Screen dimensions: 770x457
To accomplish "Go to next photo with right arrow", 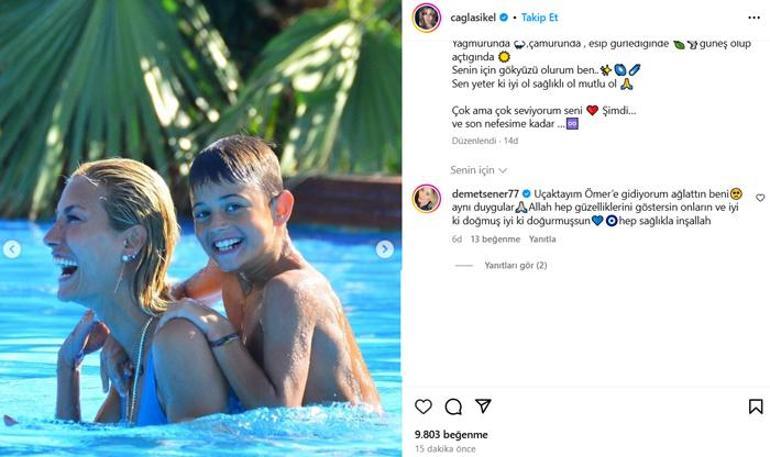I will (x=385, y=249).
